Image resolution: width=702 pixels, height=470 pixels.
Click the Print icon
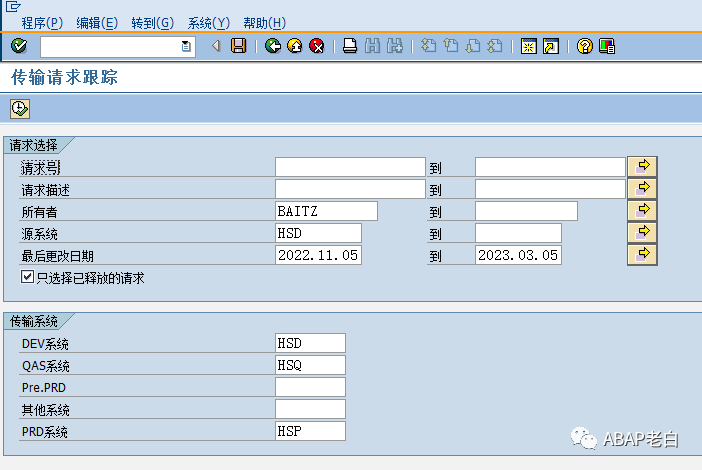[x=350, y=46]
